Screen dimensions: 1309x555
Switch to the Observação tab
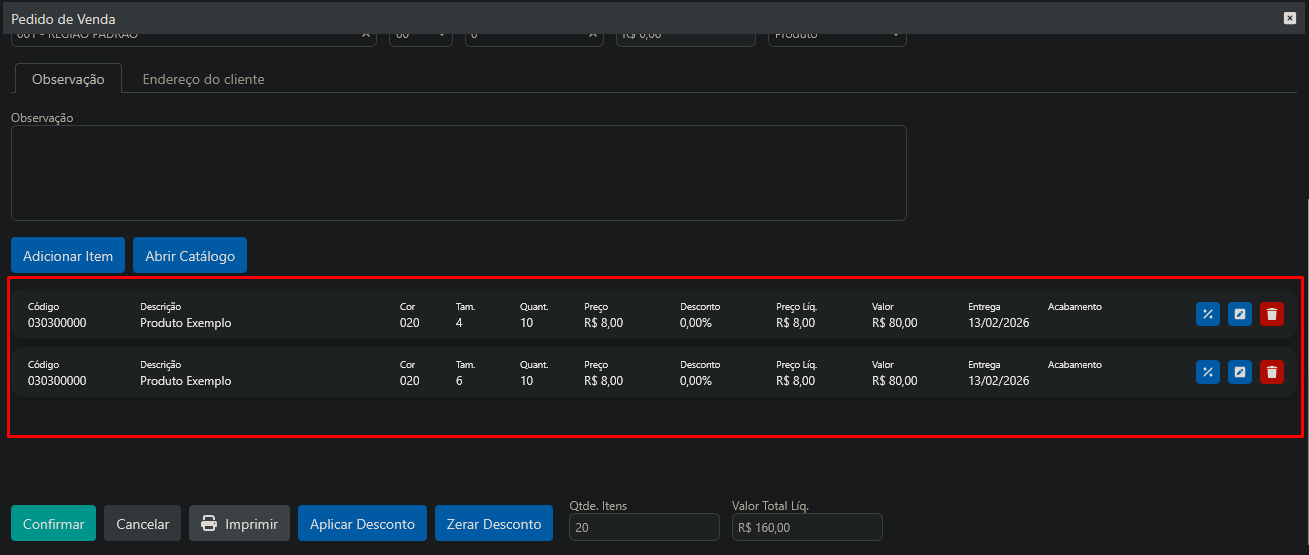click(x=68, y=79)
